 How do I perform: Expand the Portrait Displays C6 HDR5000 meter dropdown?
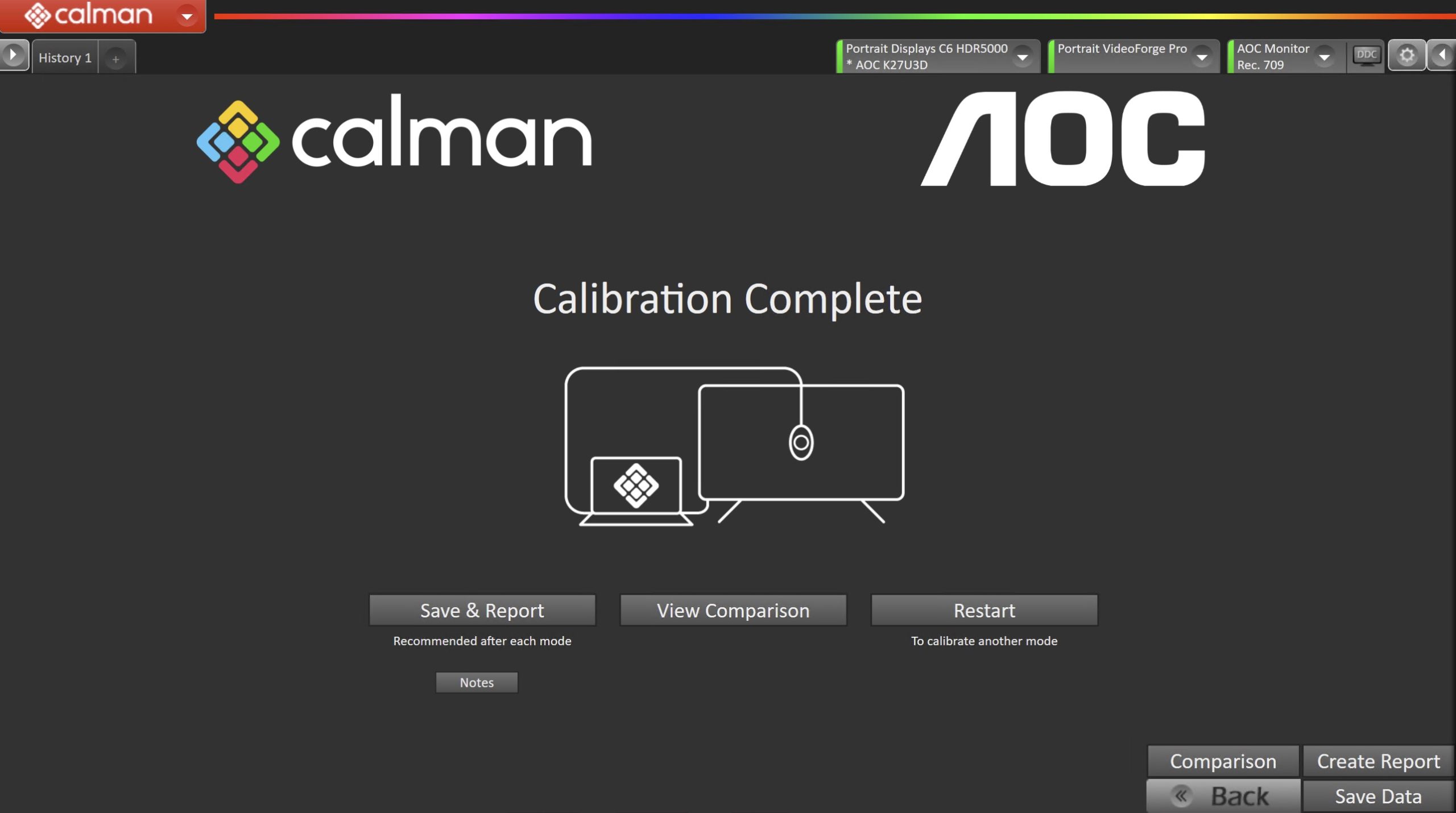click(x=1023, y=57)
